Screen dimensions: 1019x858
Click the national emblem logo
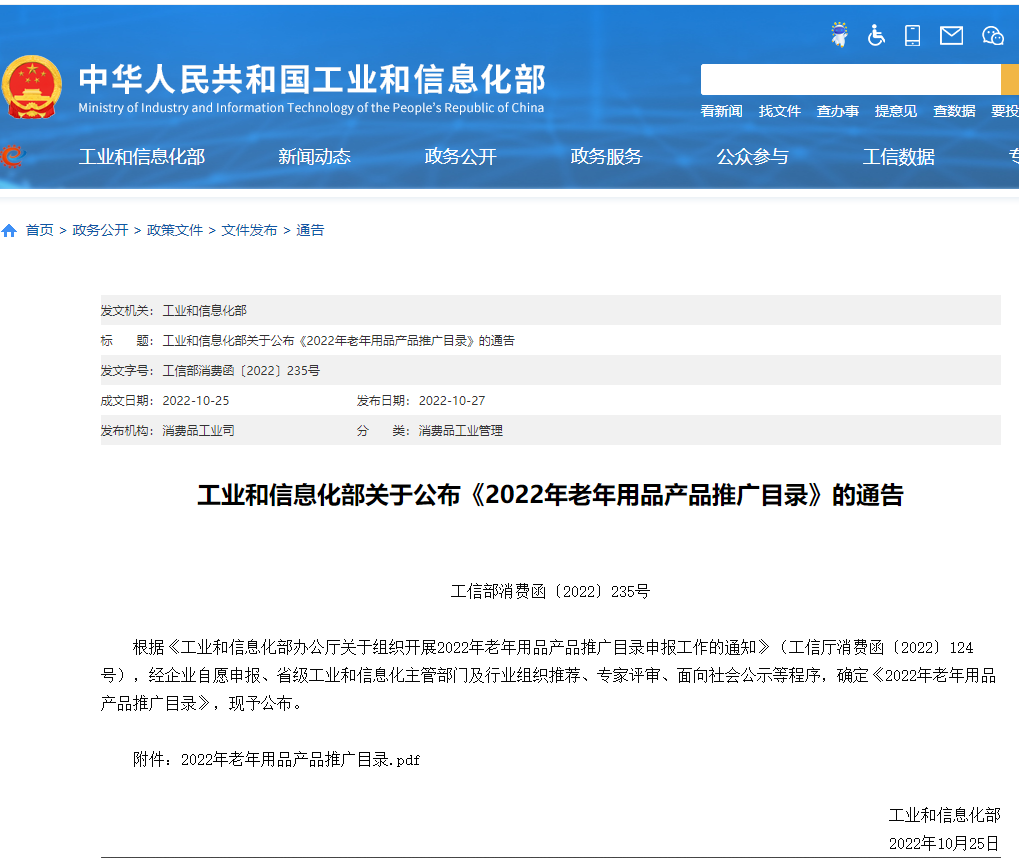click(x=32, y=87)
